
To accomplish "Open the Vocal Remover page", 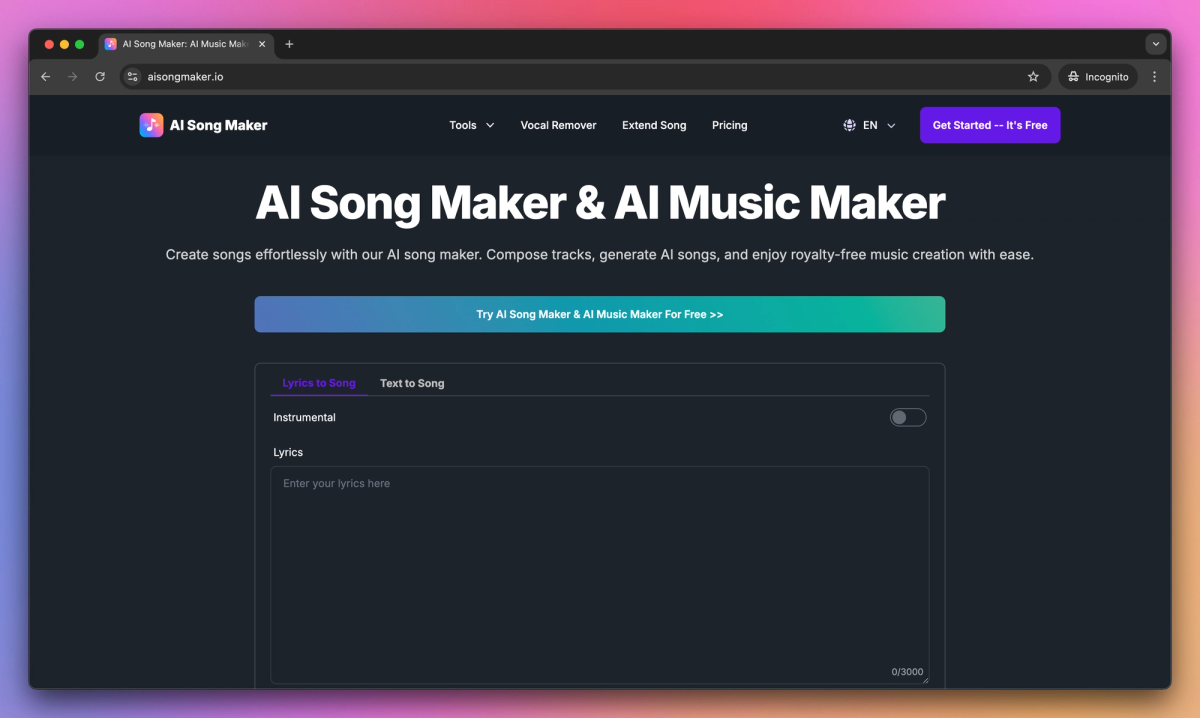I will 558,125.
